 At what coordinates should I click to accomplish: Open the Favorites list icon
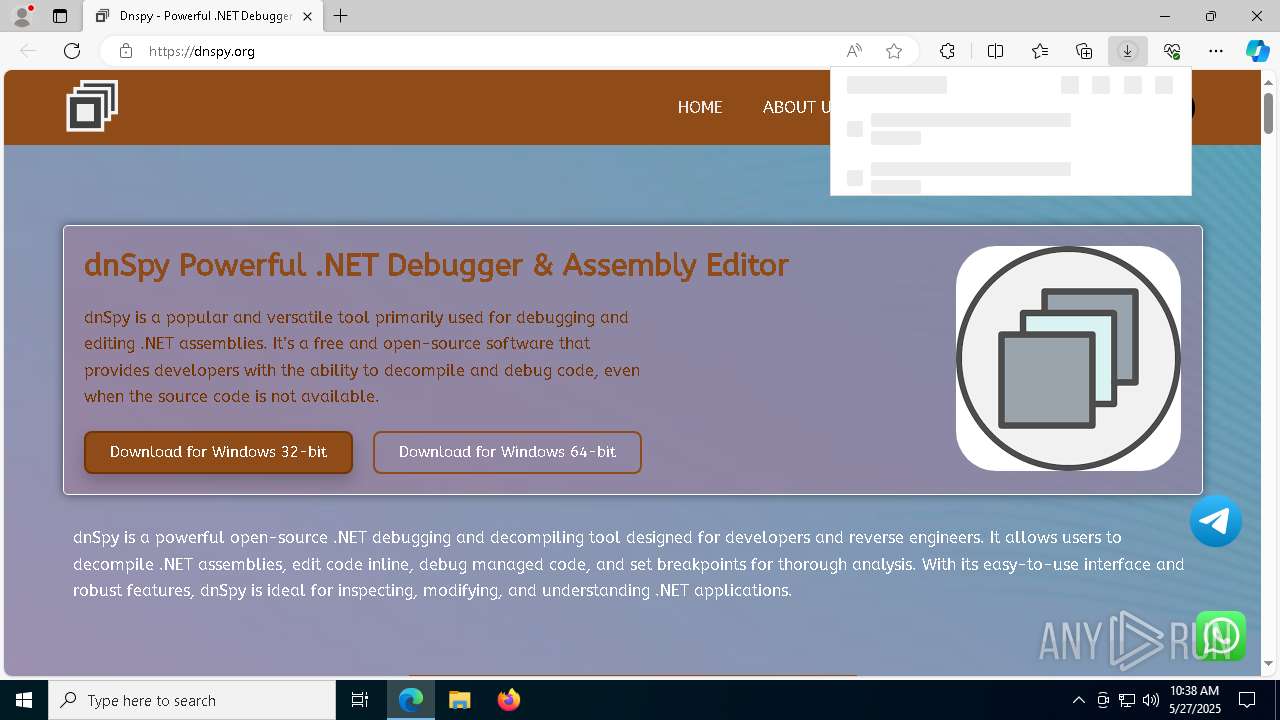tap(1040, 51)
